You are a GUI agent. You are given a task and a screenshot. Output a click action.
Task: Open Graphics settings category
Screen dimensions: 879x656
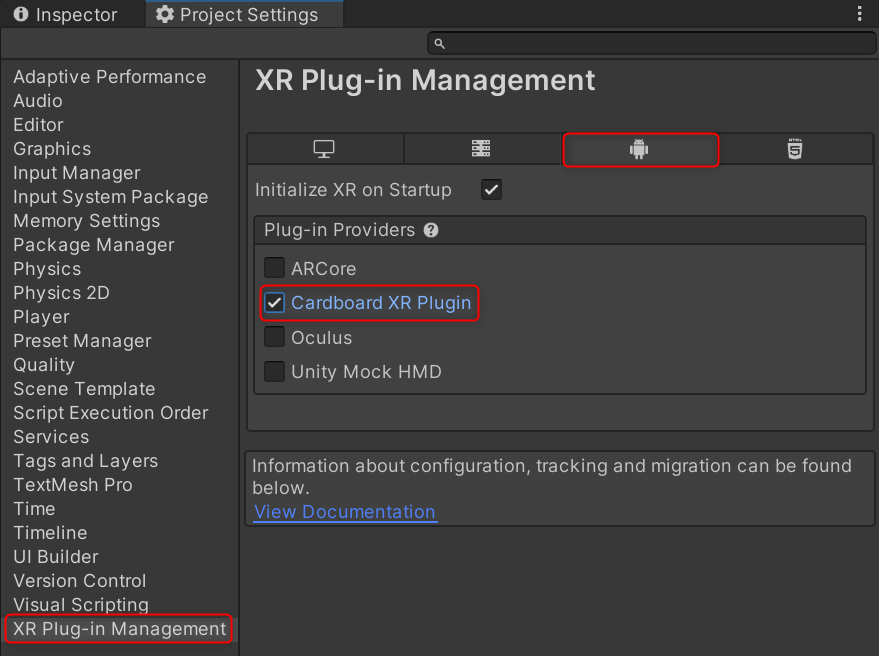52,149
